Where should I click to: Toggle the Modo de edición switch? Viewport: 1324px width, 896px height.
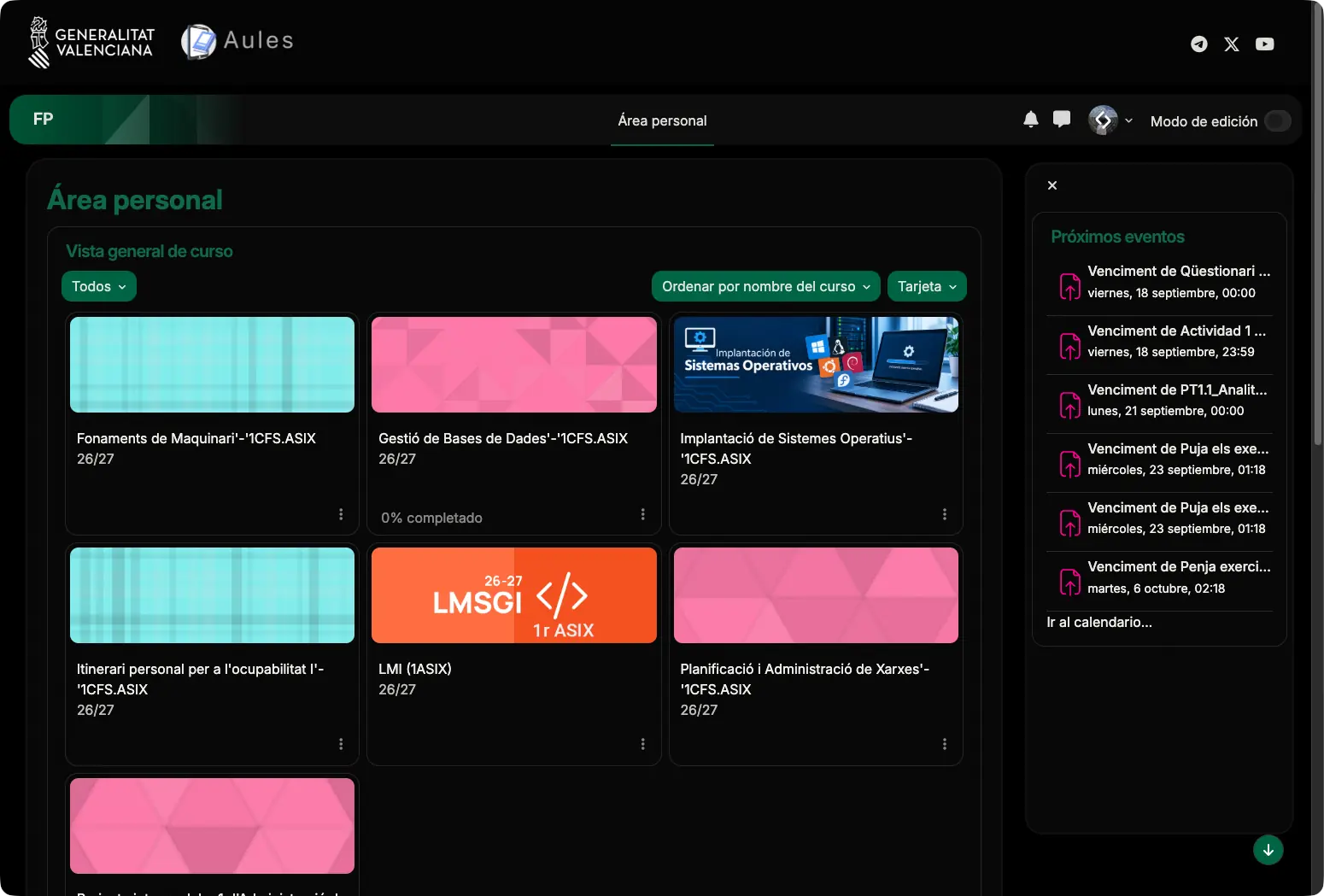(x=1278, y=120)
